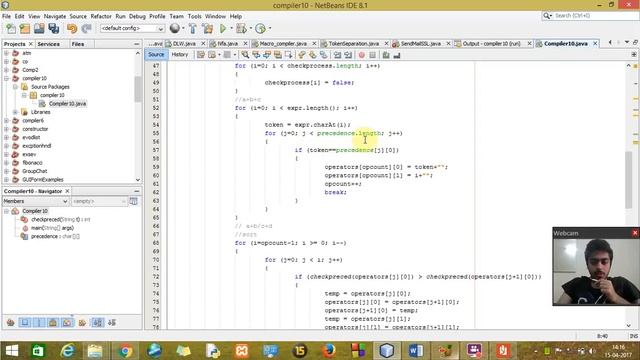Switch to the Services tab
Image resolution: width=640 pixels, height=360 pixels.
pyautogui.click(x=48, y=44)
